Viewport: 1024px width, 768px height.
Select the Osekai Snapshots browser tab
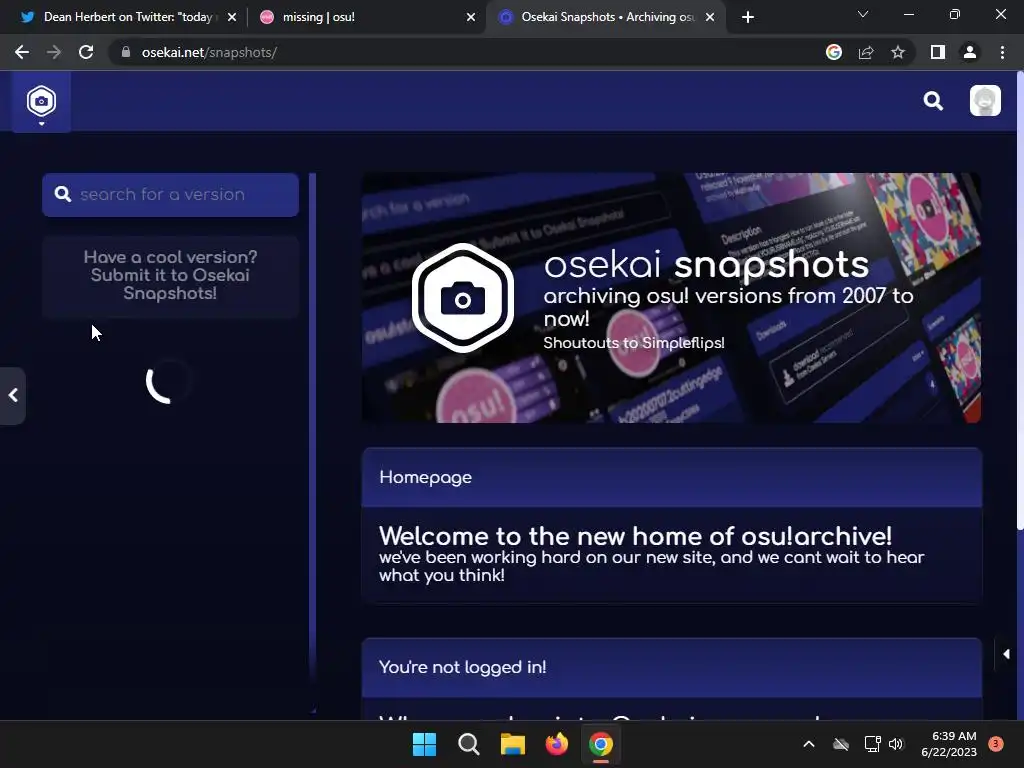606,17
